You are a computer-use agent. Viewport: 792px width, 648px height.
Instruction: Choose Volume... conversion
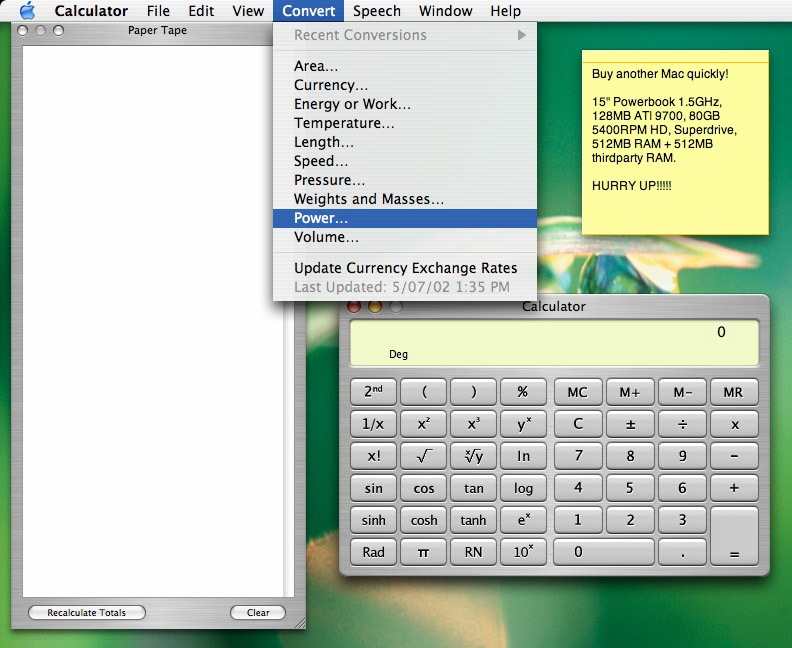[405, 237]
